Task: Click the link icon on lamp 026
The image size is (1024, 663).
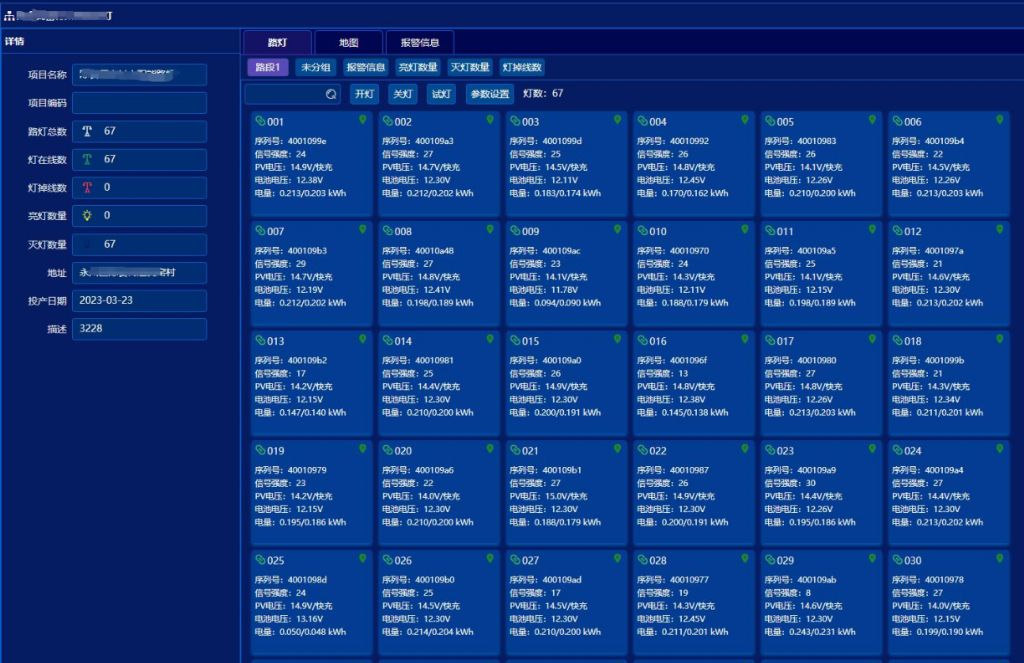Action: pyautogui.click(x=388, y=560)
